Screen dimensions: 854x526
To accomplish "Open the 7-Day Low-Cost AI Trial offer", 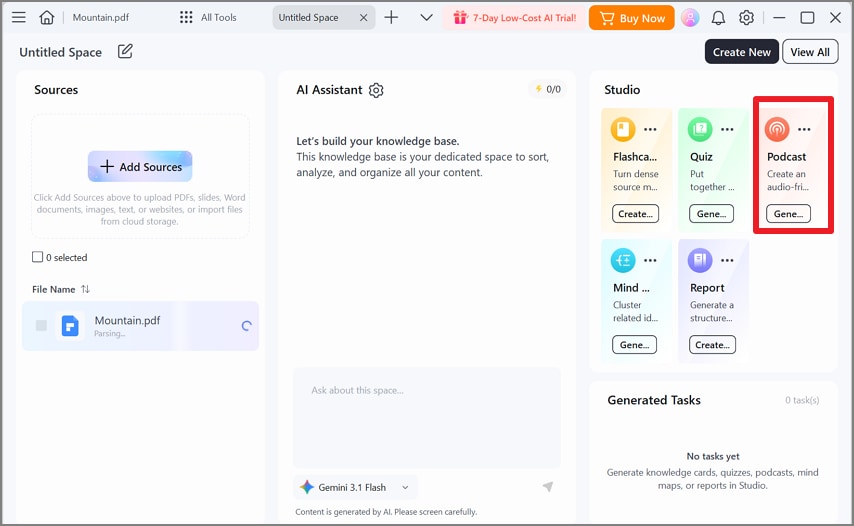I will [x=515, y=17].
